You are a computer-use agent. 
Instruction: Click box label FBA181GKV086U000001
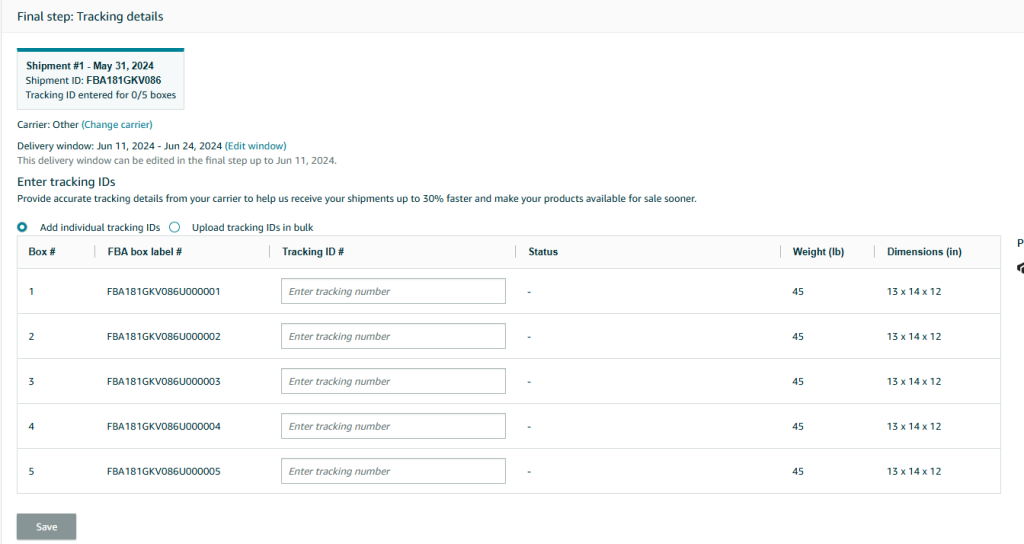pos(163,292)
